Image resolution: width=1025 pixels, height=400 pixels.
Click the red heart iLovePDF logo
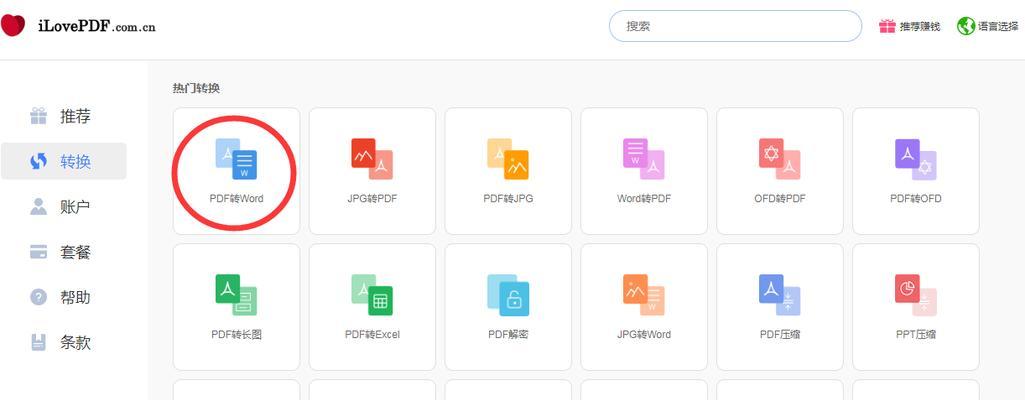(12, 25)
